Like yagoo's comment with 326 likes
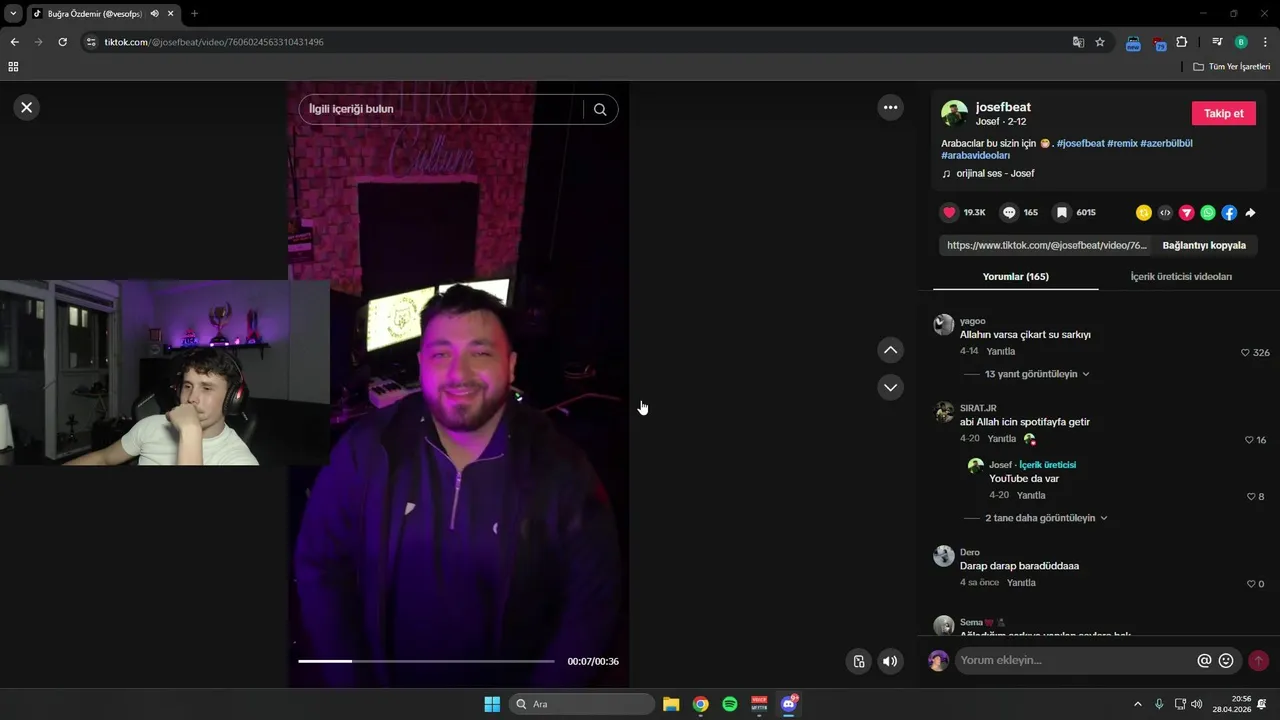 coord(1246,353)
